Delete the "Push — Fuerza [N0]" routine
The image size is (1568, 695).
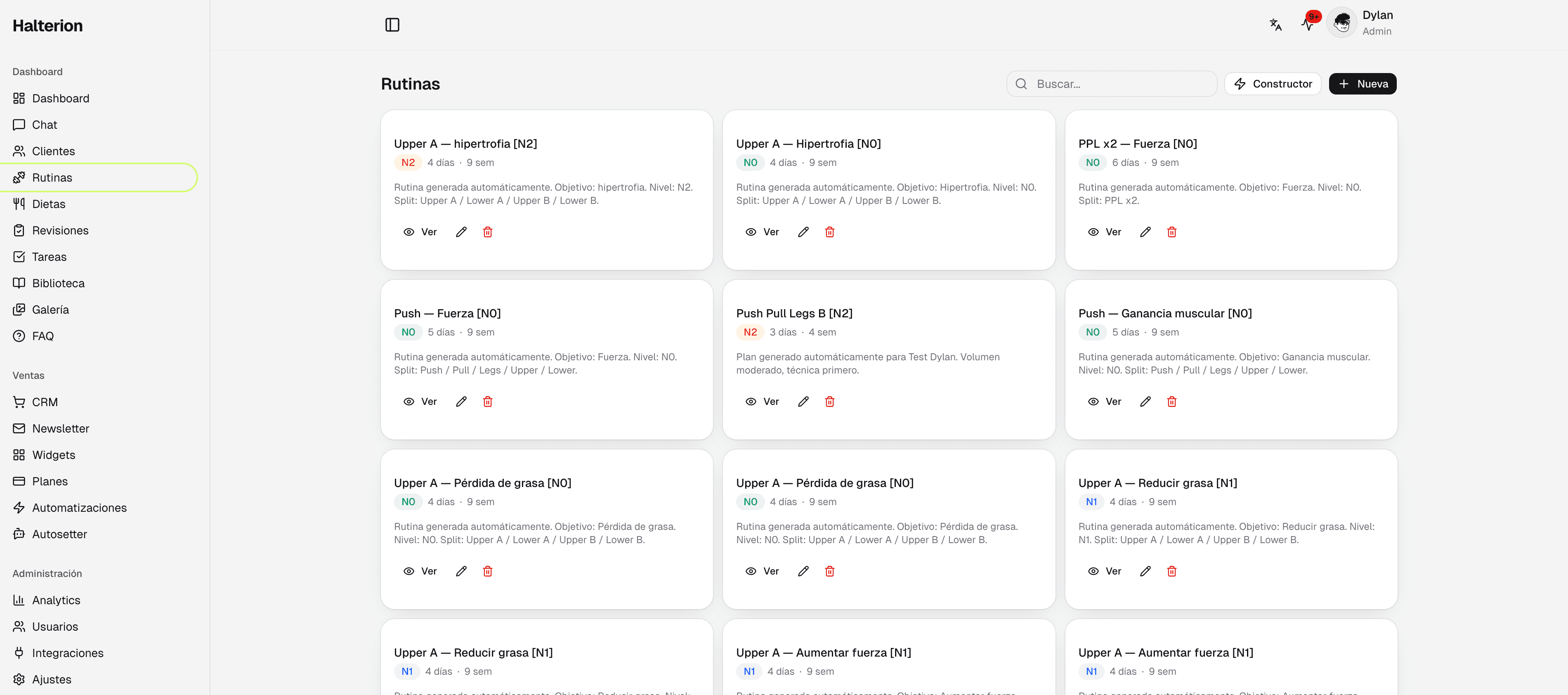click(488, 402)
